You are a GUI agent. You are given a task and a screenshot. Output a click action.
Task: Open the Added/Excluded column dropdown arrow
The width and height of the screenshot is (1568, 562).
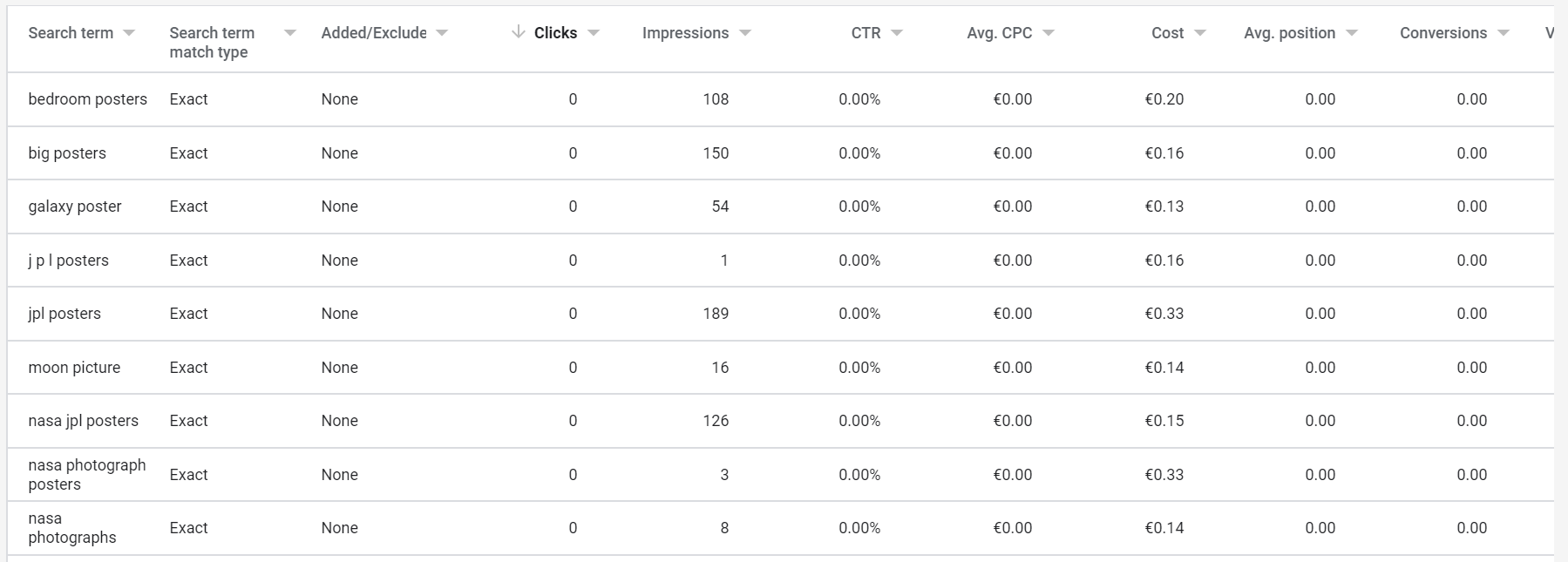click(x=442, y=33)
